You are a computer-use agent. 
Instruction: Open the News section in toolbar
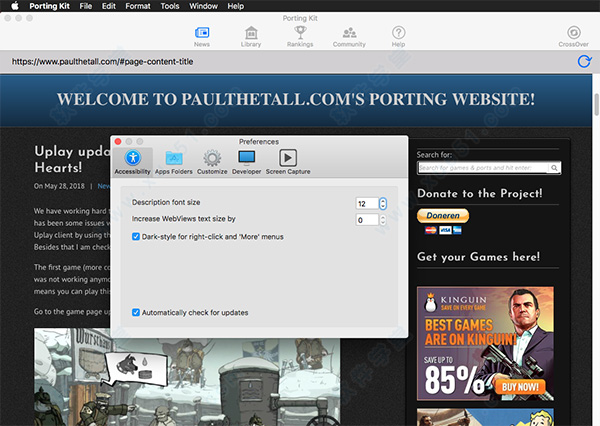coord(202,36)
